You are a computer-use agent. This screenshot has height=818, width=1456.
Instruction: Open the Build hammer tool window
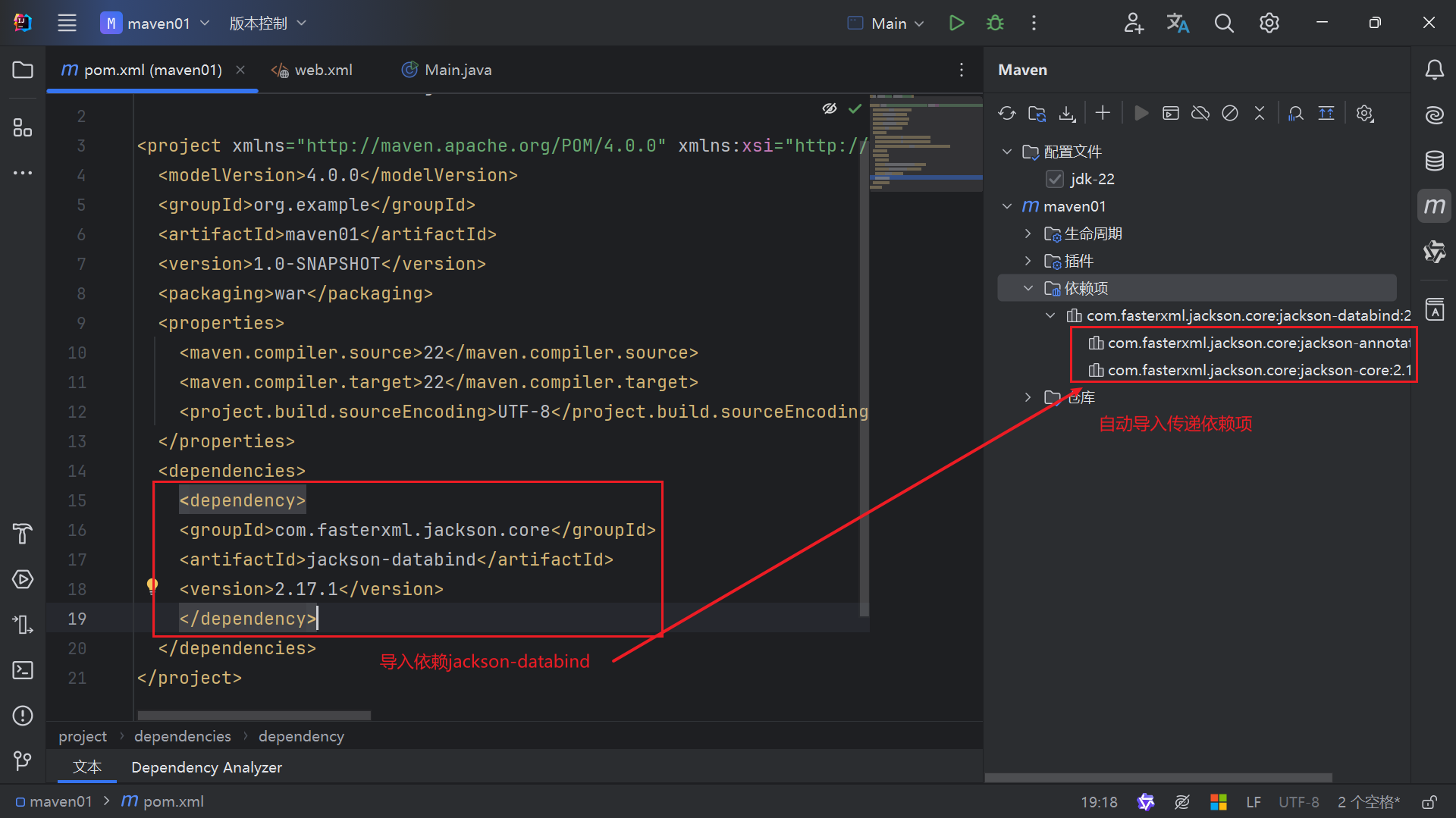point(23,534)
